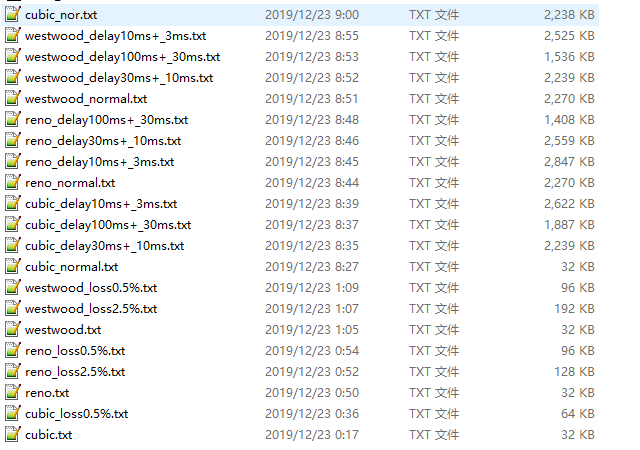Viewport: 640px width, 450px height.
Task: Click the icon of westwood_normal.txt
Action: 13,98
